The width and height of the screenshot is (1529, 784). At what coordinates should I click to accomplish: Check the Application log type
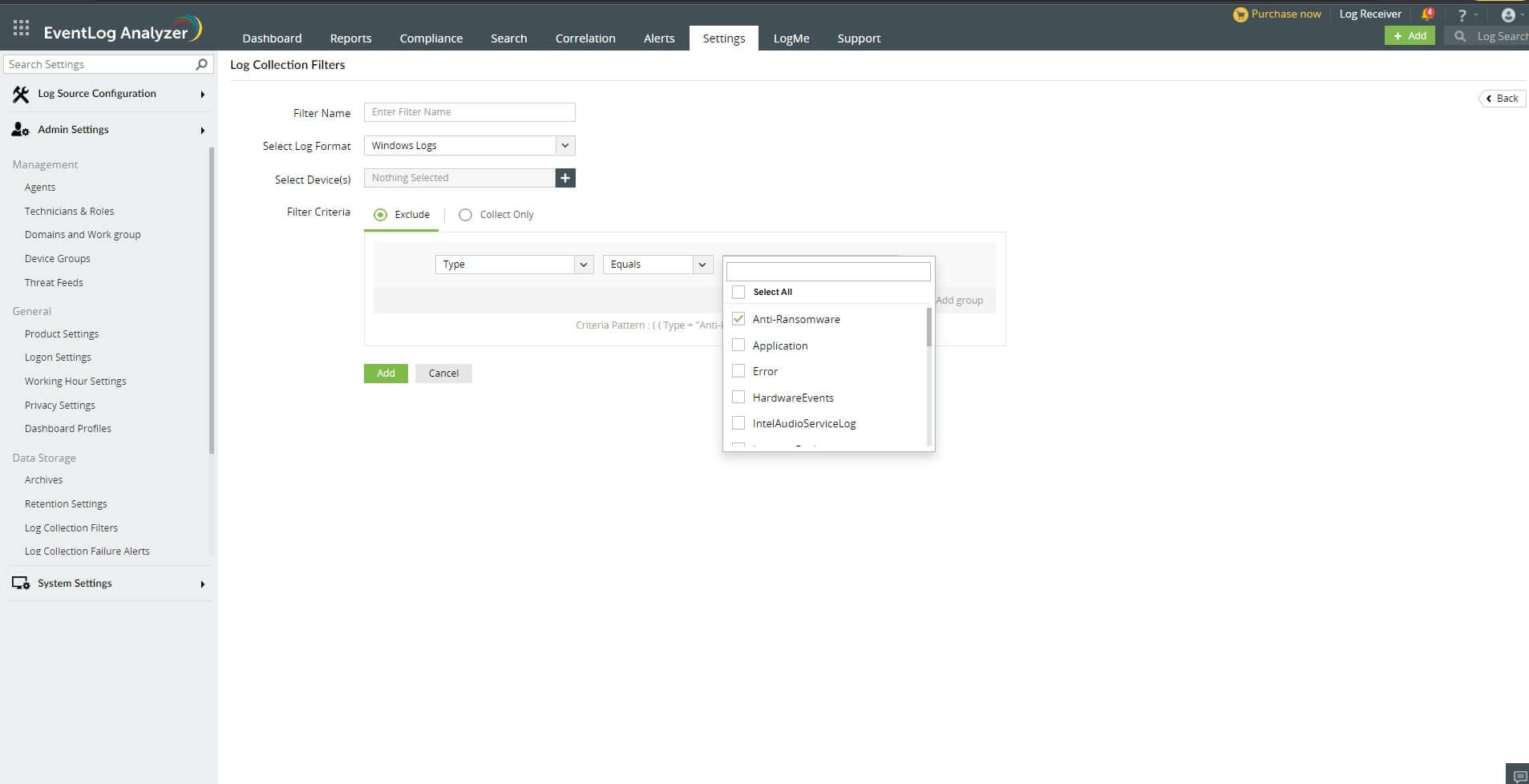738,345
